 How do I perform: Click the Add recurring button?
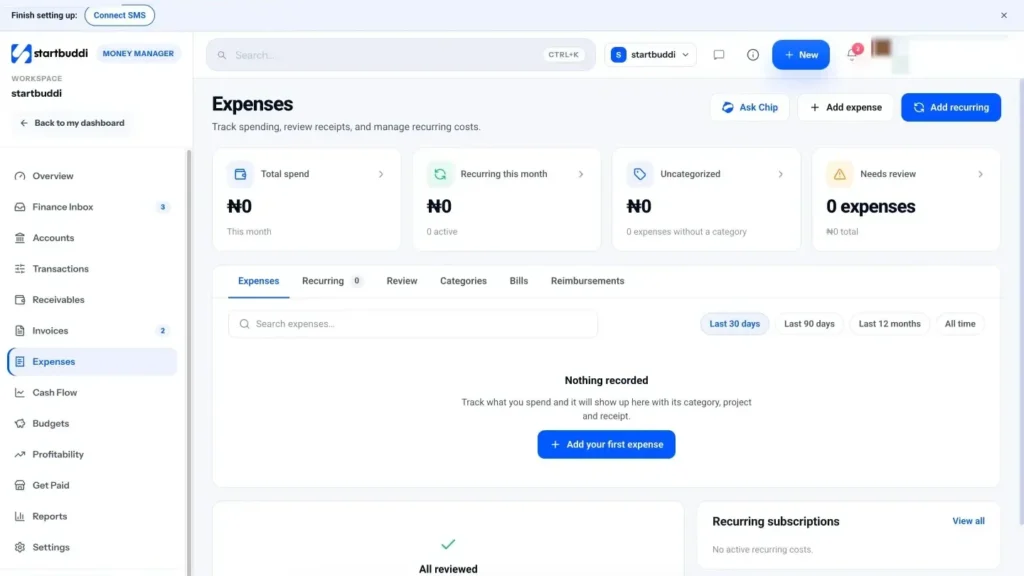click(951, 107)
